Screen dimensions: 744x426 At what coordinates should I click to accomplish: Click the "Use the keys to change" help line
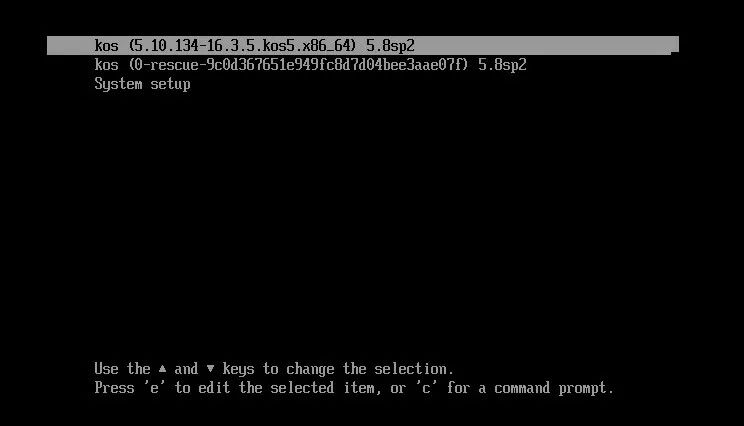click(x=274, y=369)
